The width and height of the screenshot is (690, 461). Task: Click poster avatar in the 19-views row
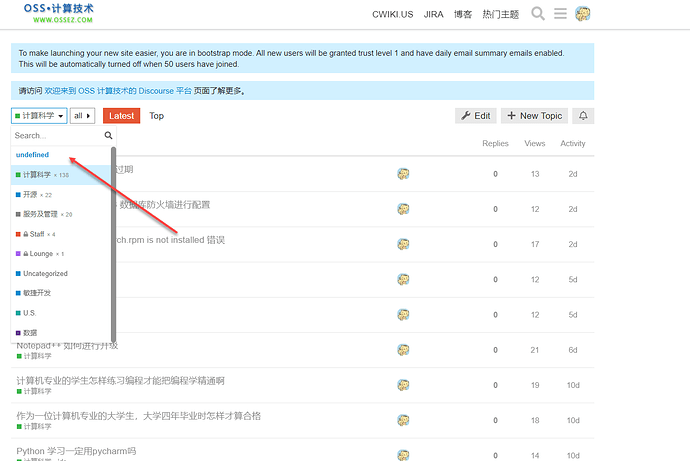[x=403, y=385]
